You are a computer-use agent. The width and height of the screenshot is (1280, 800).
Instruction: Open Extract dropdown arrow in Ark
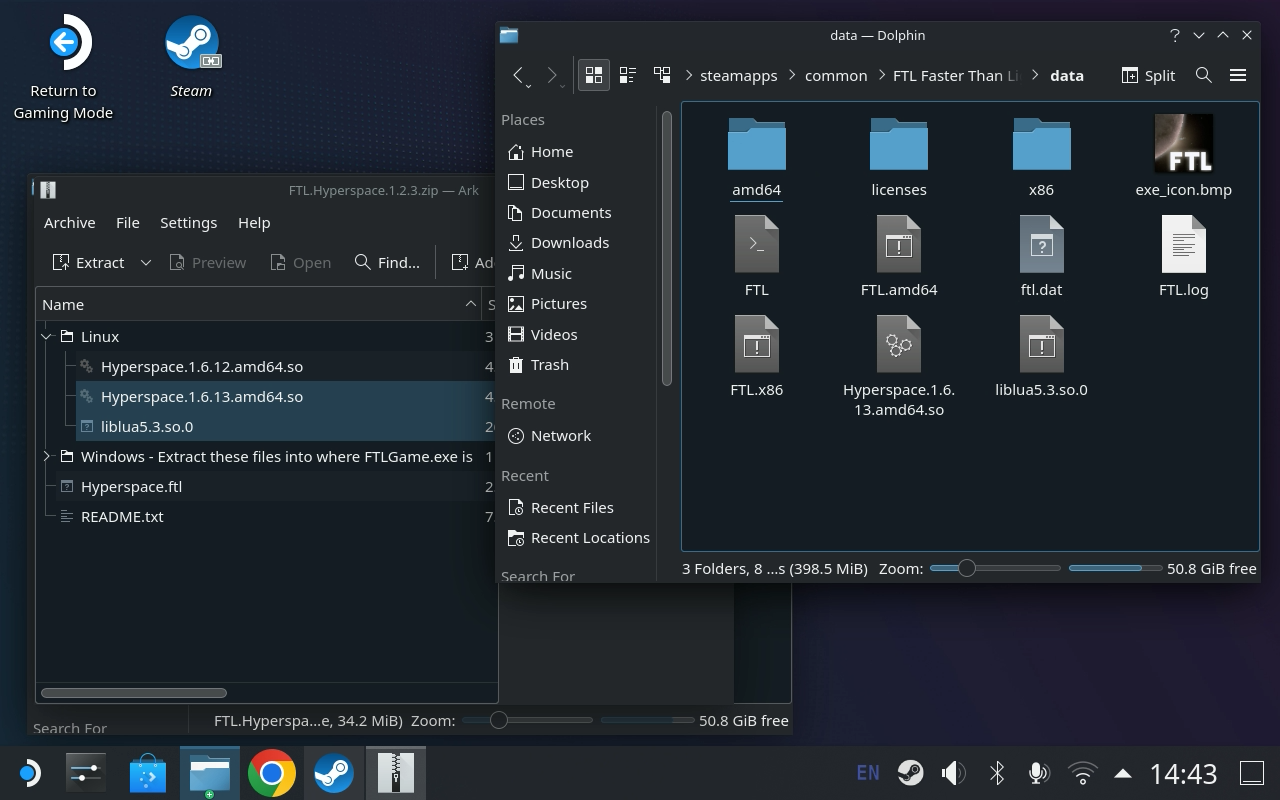click(145, 262)
